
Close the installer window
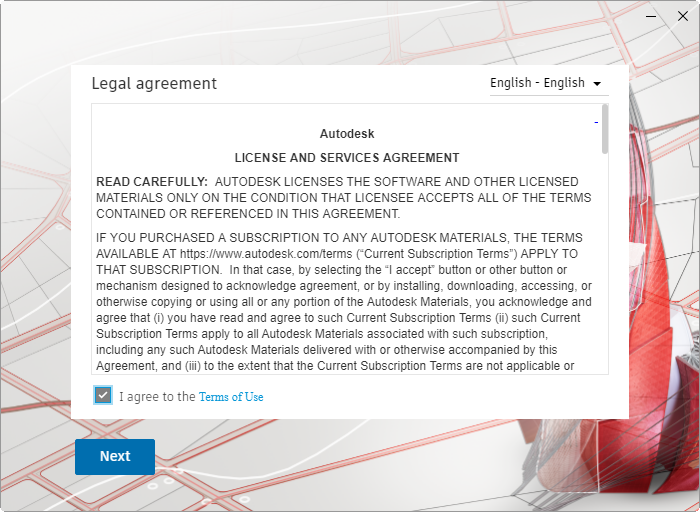683,16
